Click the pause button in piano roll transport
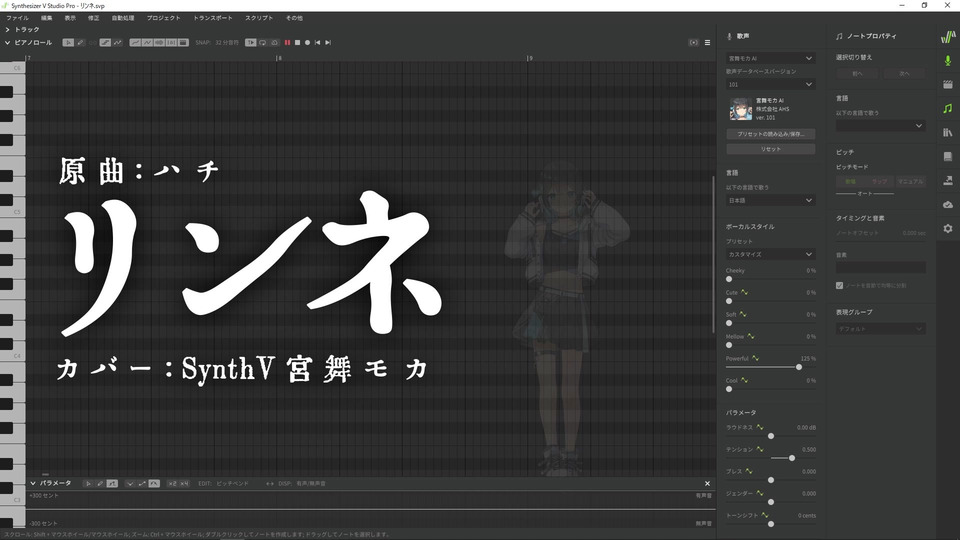 coord(287,43)
